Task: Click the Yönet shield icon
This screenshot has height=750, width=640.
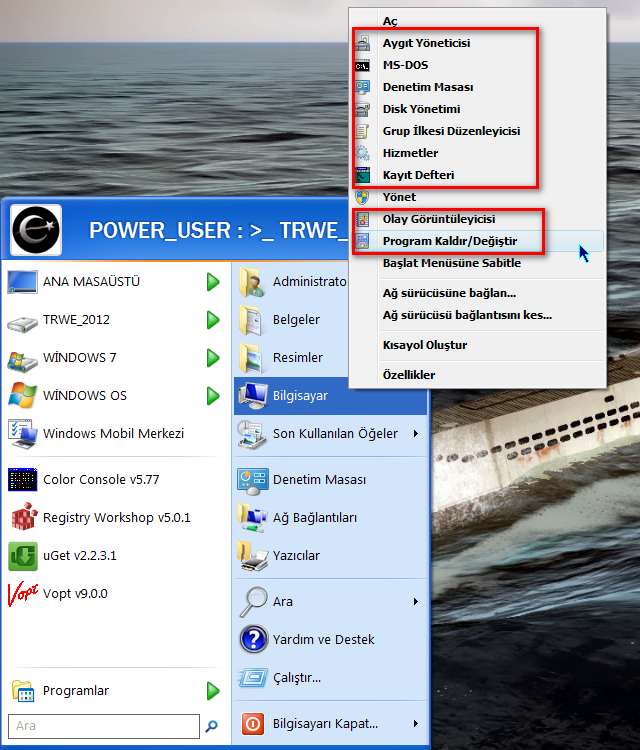Action: point(363,197)
